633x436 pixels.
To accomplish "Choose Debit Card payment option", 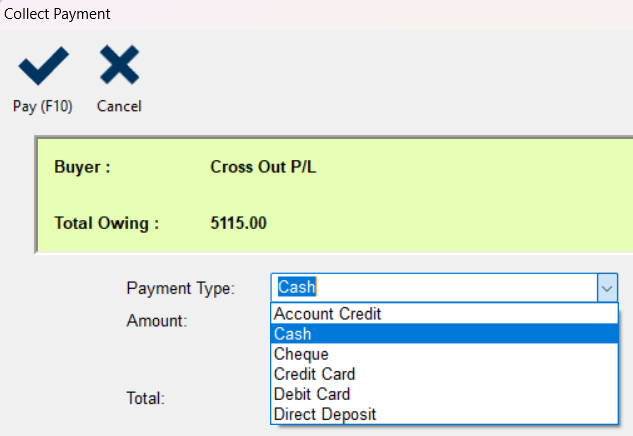I will point(312,394).
